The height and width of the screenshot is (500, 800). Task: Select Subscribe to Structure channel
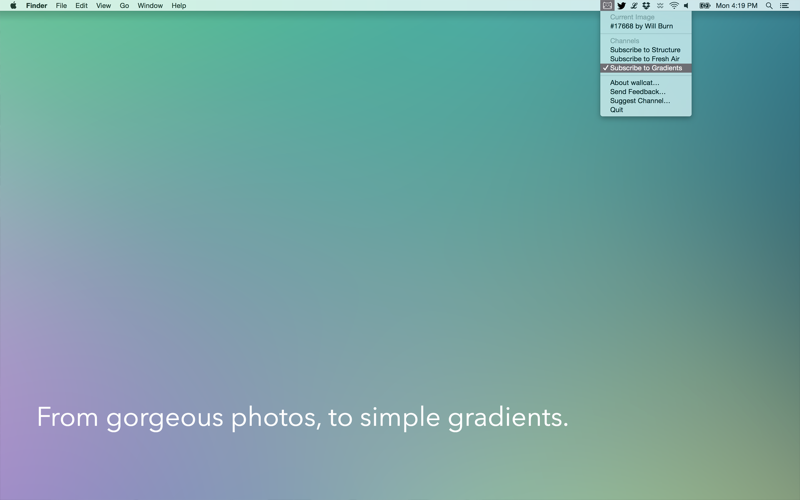(x=646, y=49)
